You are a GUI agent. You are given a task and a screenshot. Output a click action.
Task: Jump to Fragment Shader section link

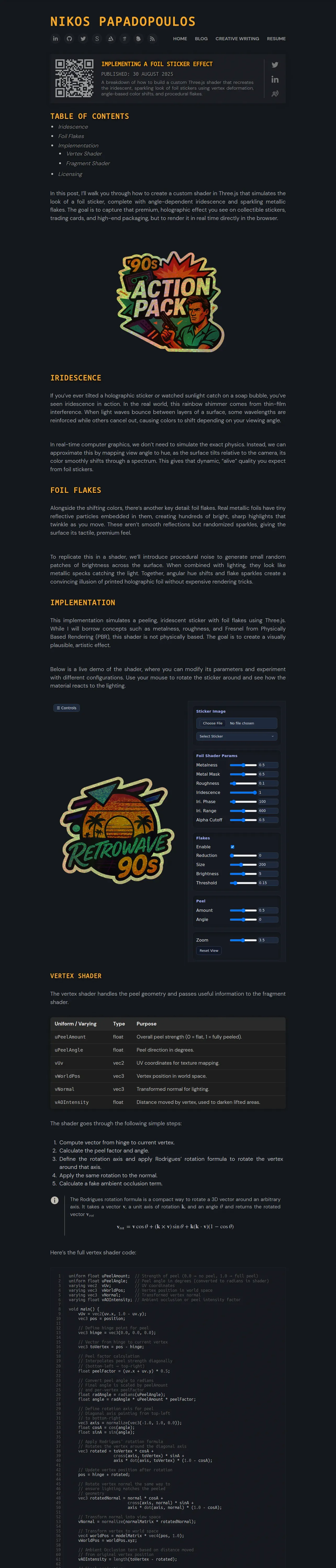point(88,163)
